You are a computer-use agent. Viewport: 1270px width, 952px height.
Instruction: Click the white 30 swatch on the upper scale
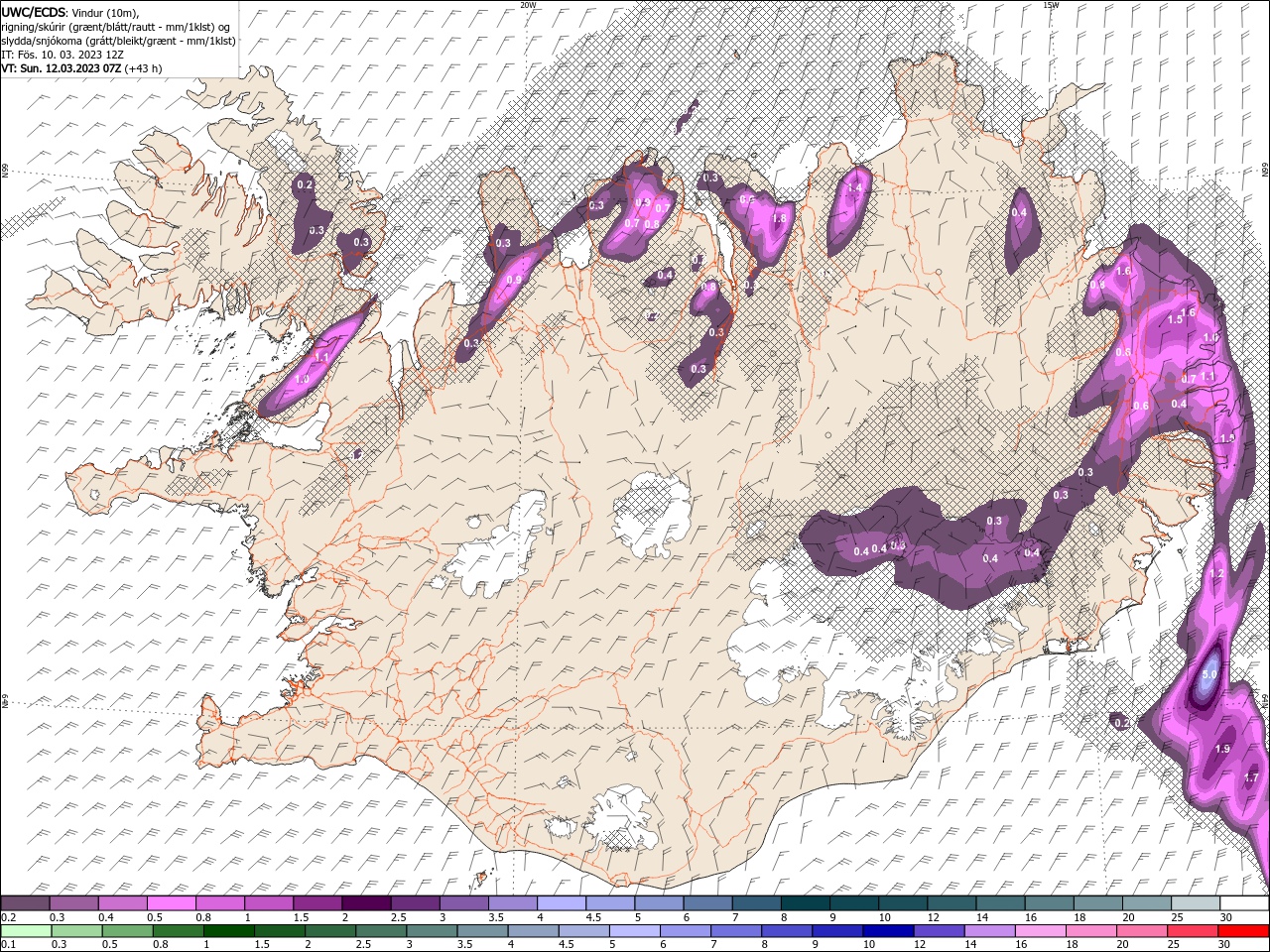tap(1243, 903)
